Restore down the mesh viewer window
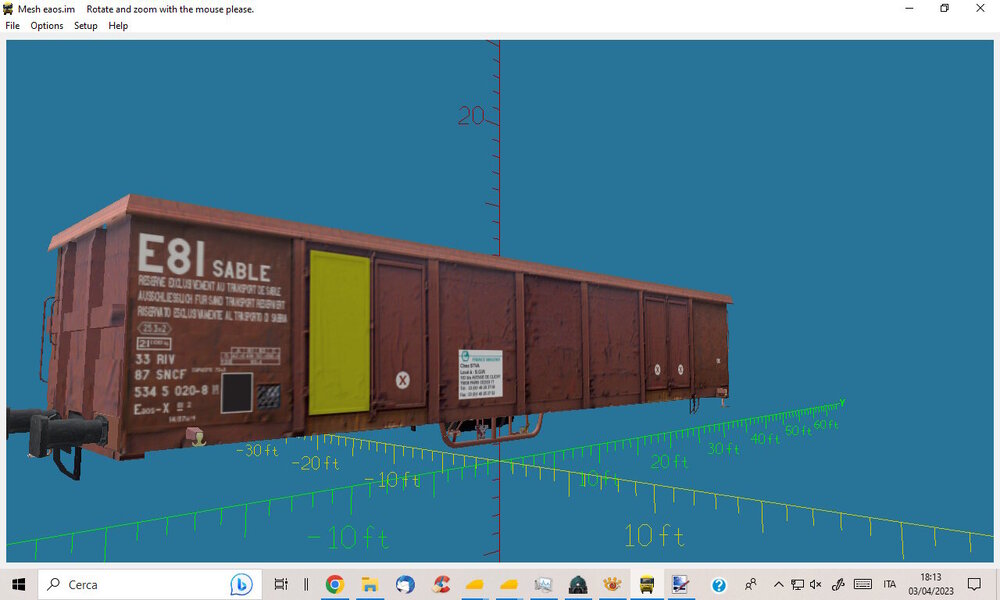The height and width of the screenshot is (600, 1000). [x=945, y=8]
